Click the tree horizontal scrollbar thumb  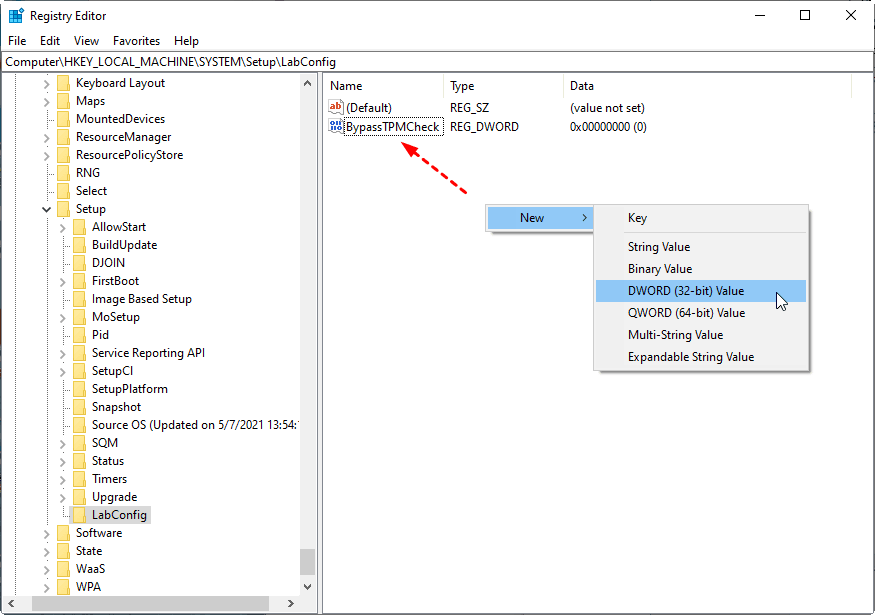coord(150,603)
